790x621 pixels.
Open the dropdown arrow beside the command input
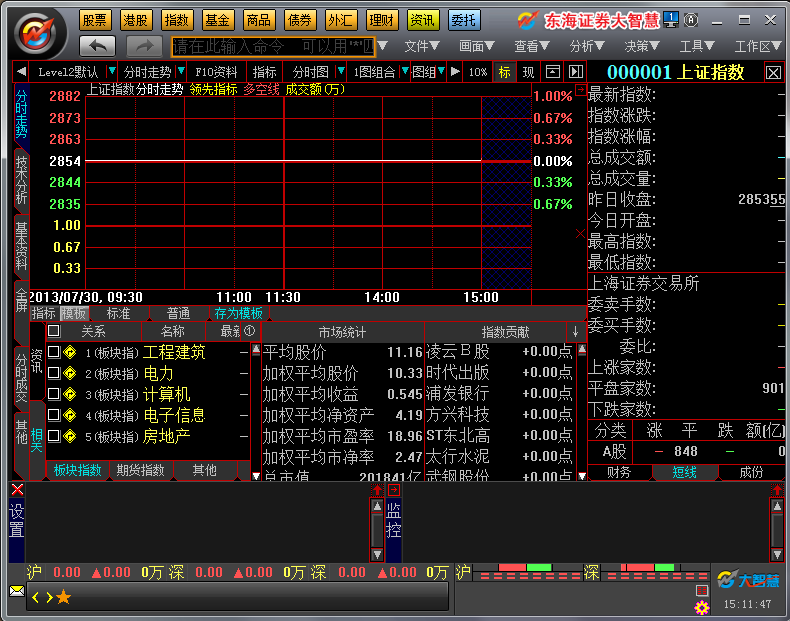click(x=382, y=46)
